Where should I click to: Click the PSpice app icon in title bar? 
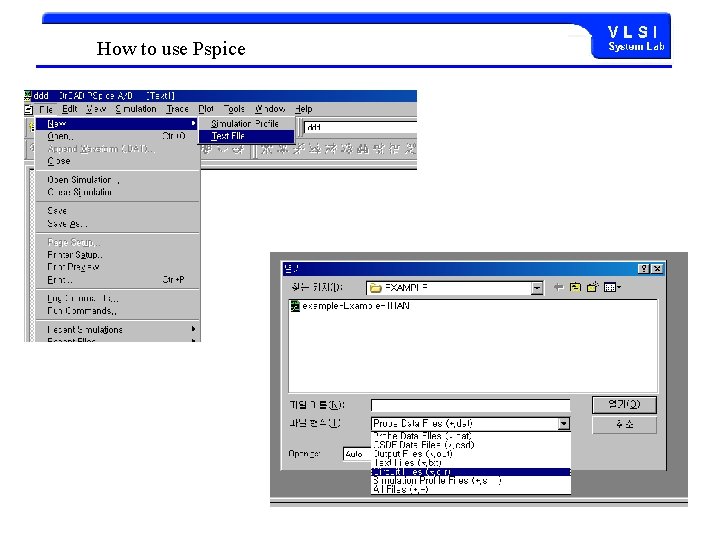[28, 96]
